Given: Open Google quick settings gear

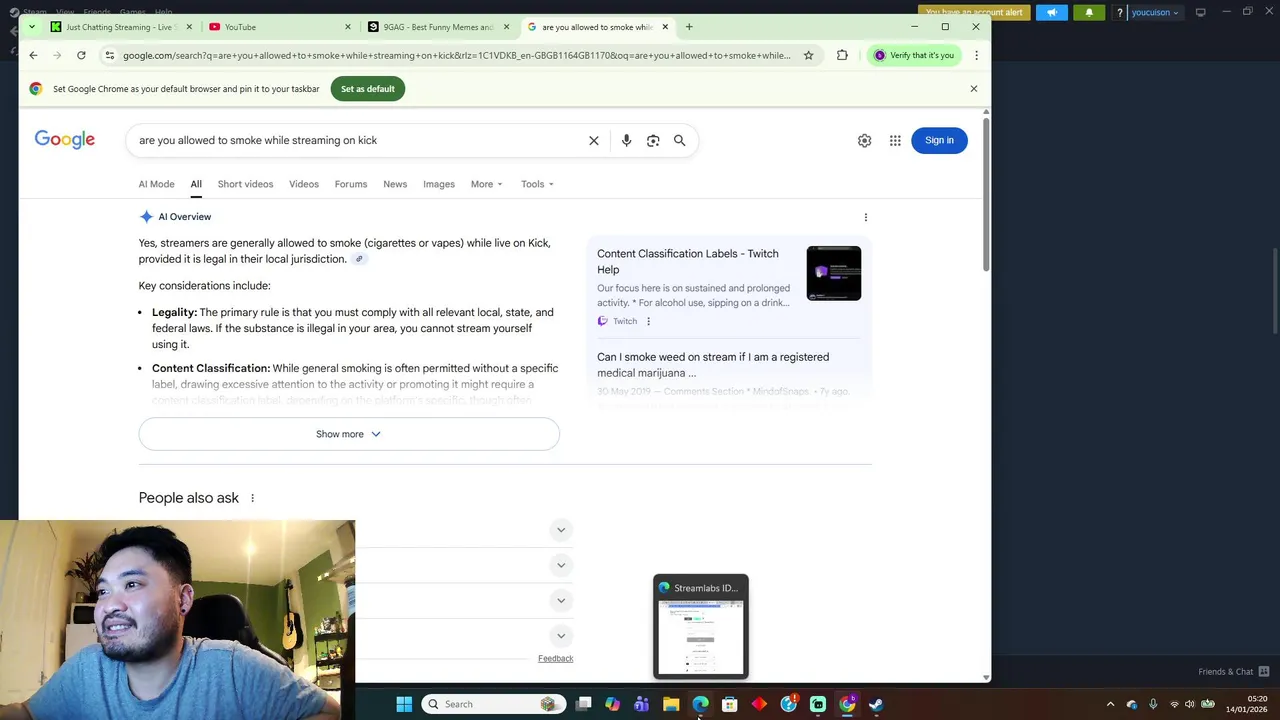Looking at the screenshot, I should (x=864, y=141).
